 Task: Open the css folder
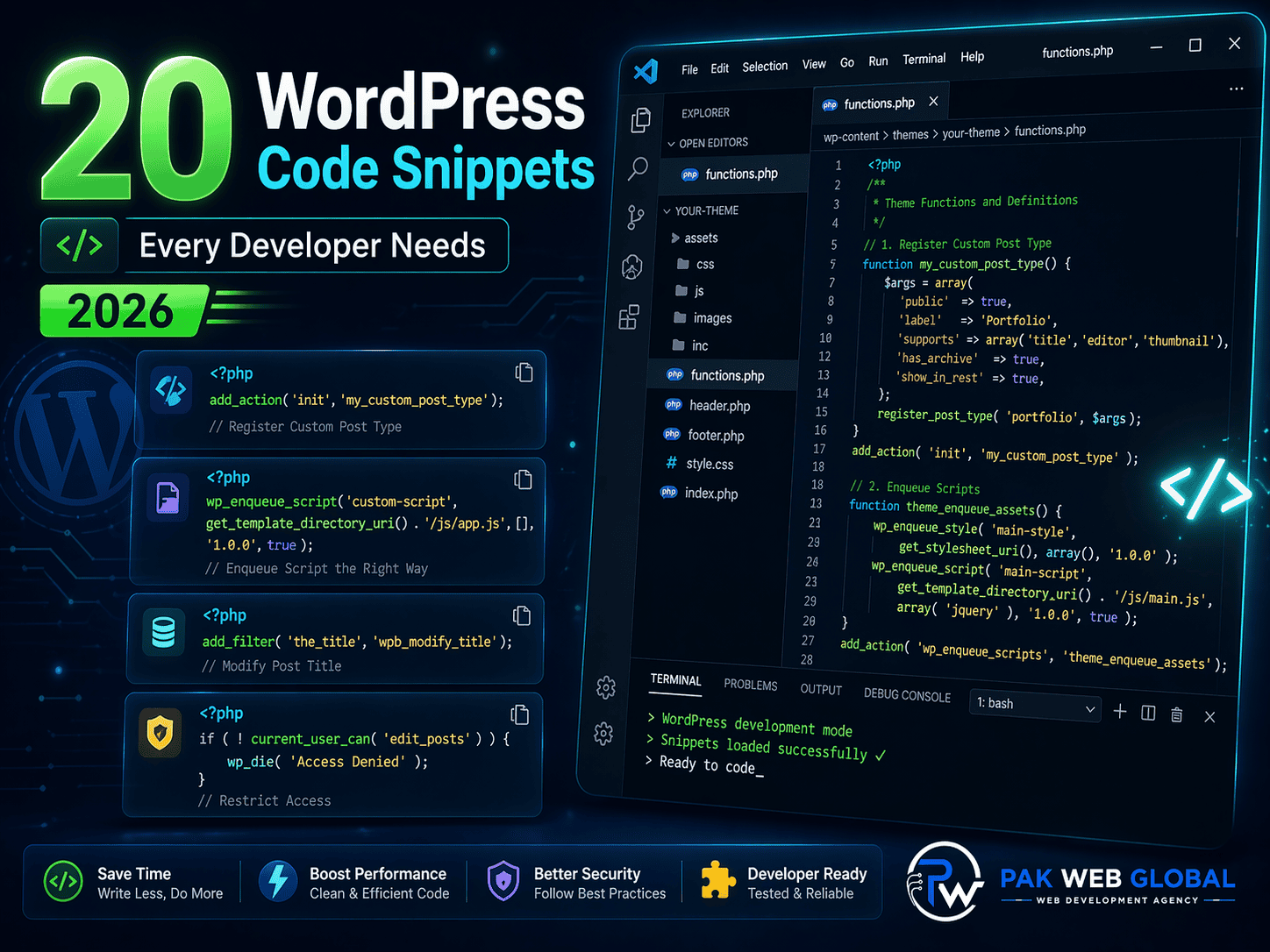[696, 264]
